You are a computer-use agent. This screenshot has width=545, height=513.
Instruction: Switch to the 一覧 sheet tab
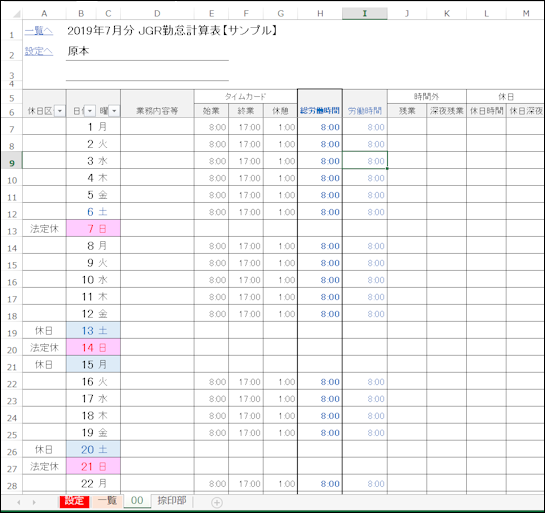coord(107,501)
